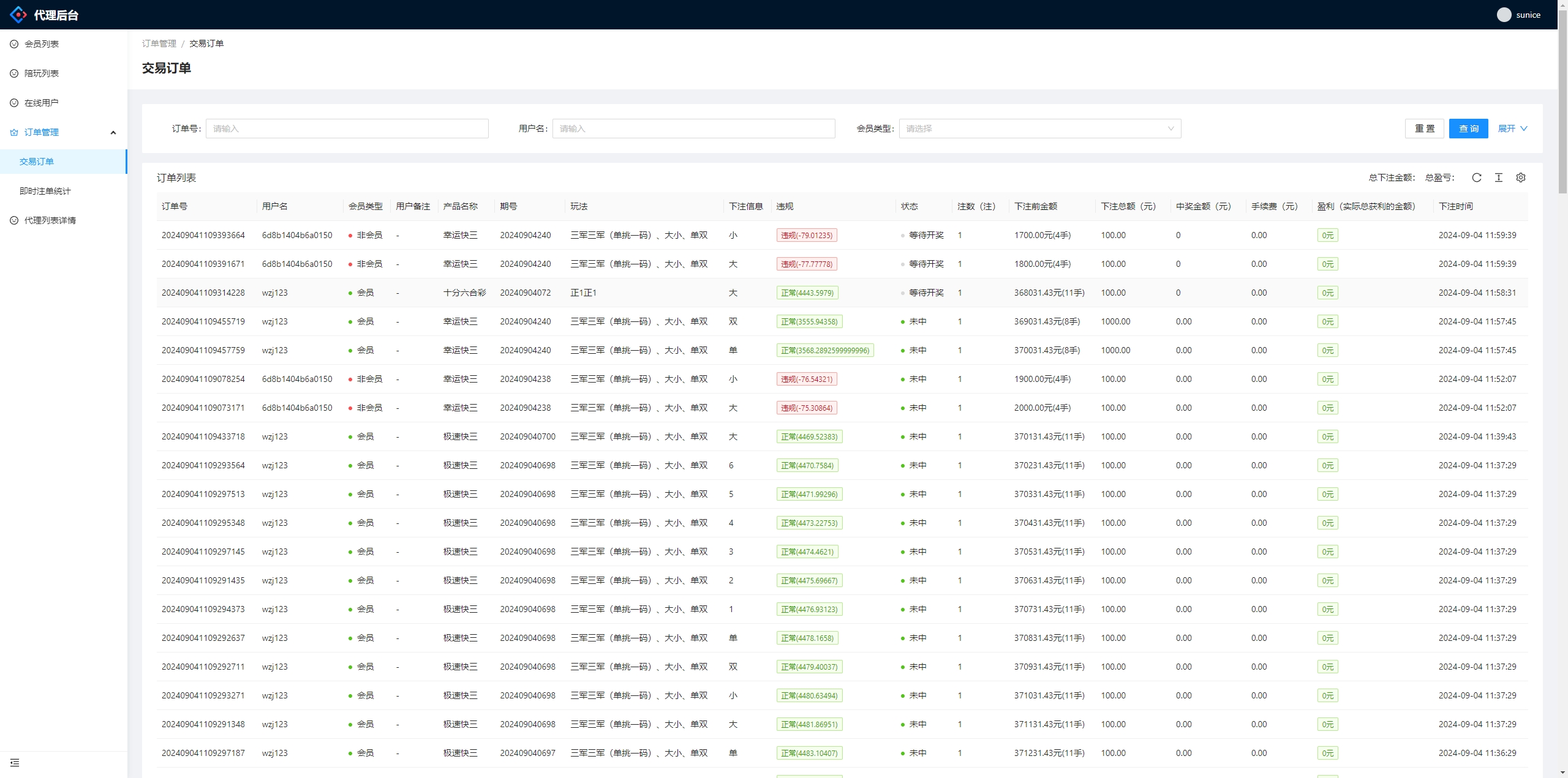Open table density (column height) icon
The width and height of the screenshot is (1568, 778).
1498,178
